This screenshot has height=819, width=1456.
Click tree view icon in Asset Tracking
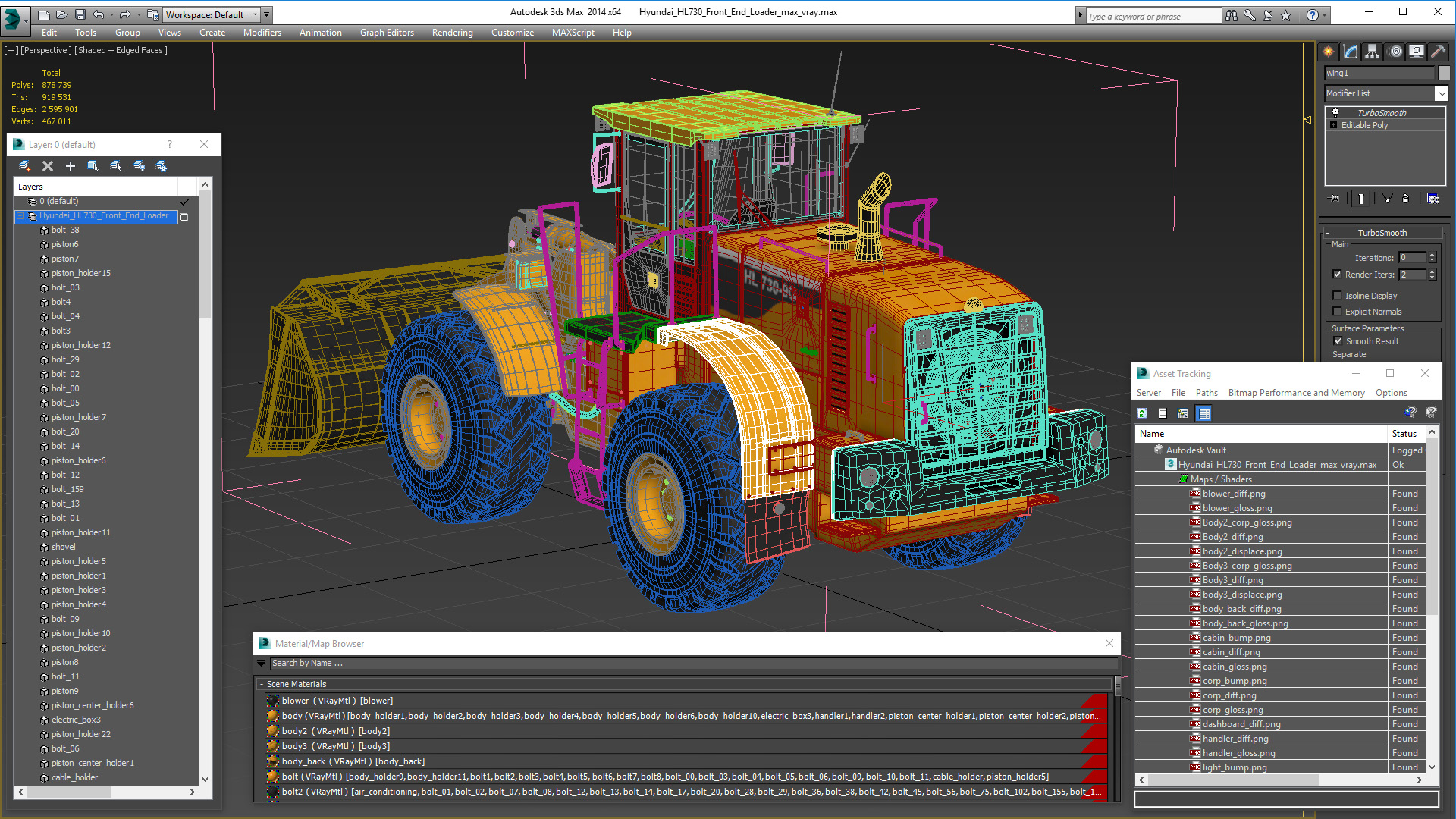point(1183,413)
